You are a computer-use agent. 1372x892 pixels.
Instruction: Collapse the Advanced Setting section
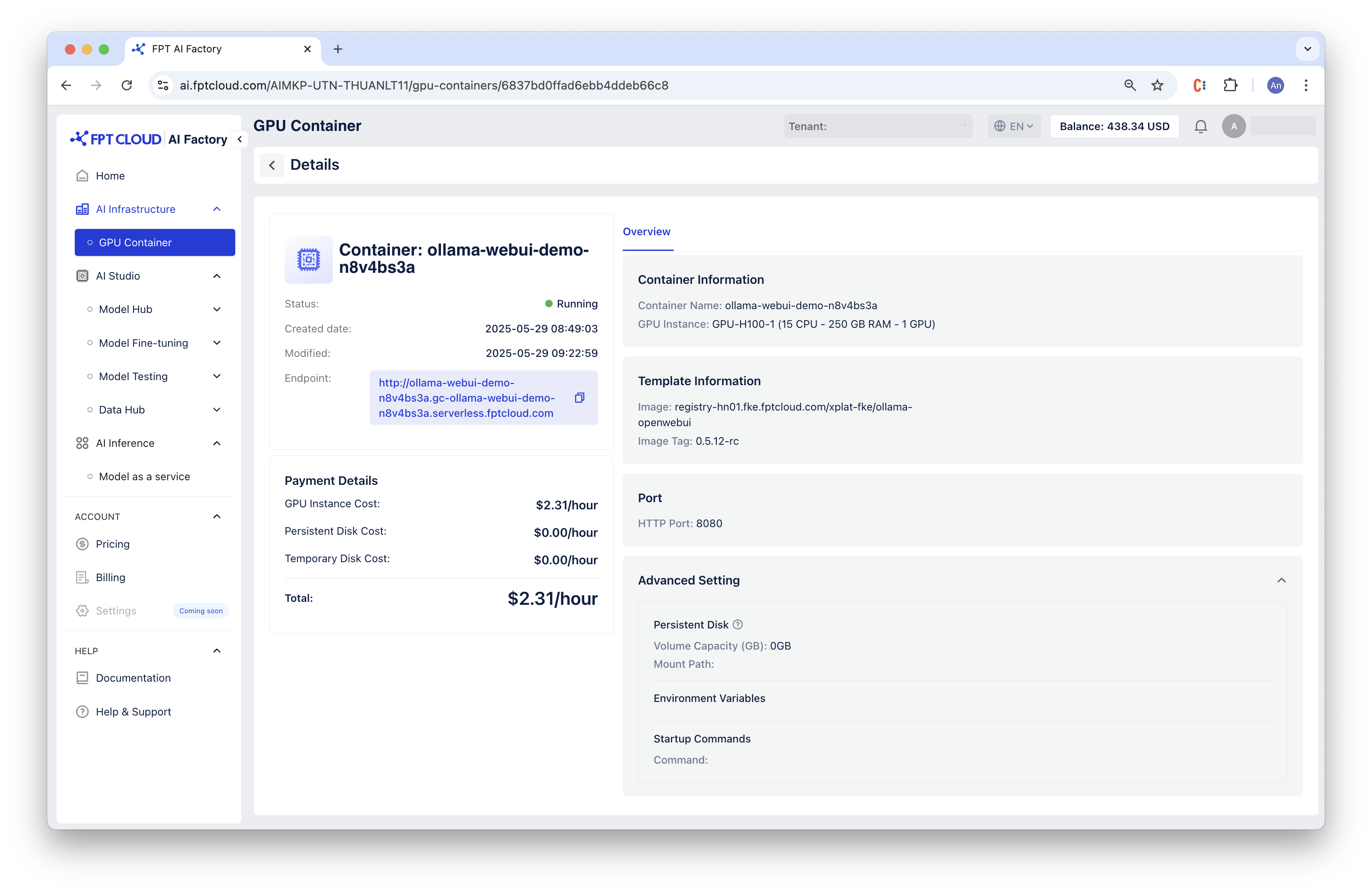click(x=1281, y=580)
